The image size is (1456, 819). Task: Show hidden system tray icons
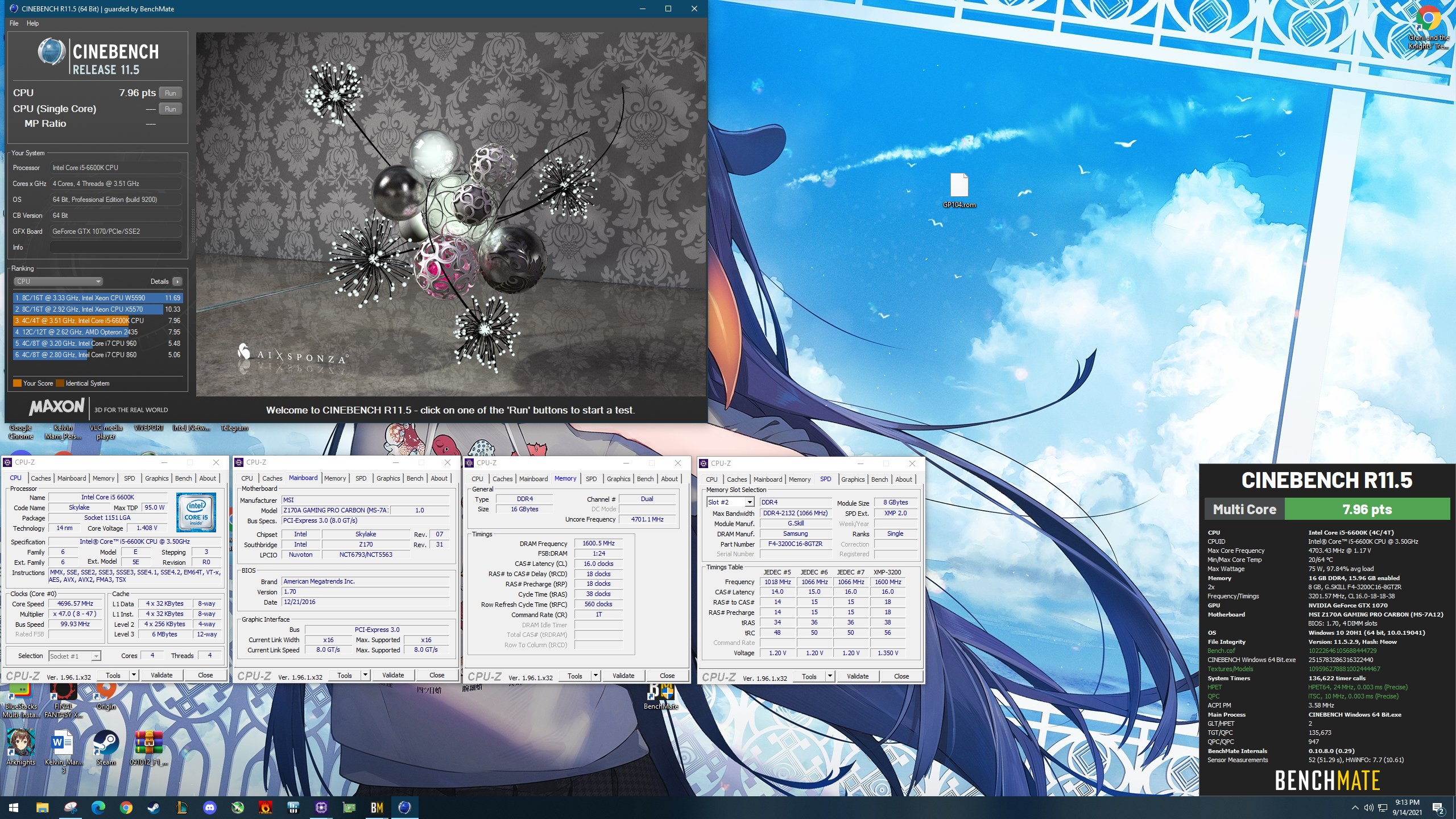coord(1355,808)
